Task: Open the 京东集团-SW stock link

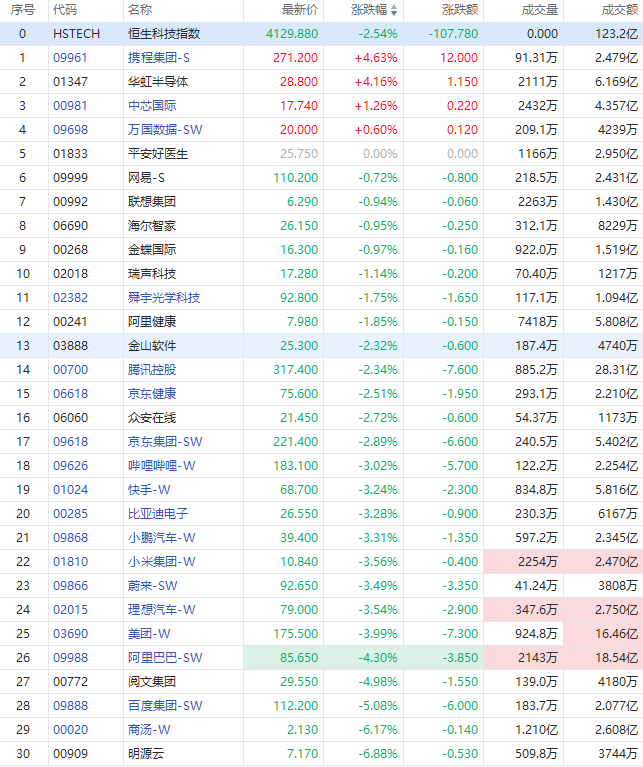Action: (x=165, y=441)
